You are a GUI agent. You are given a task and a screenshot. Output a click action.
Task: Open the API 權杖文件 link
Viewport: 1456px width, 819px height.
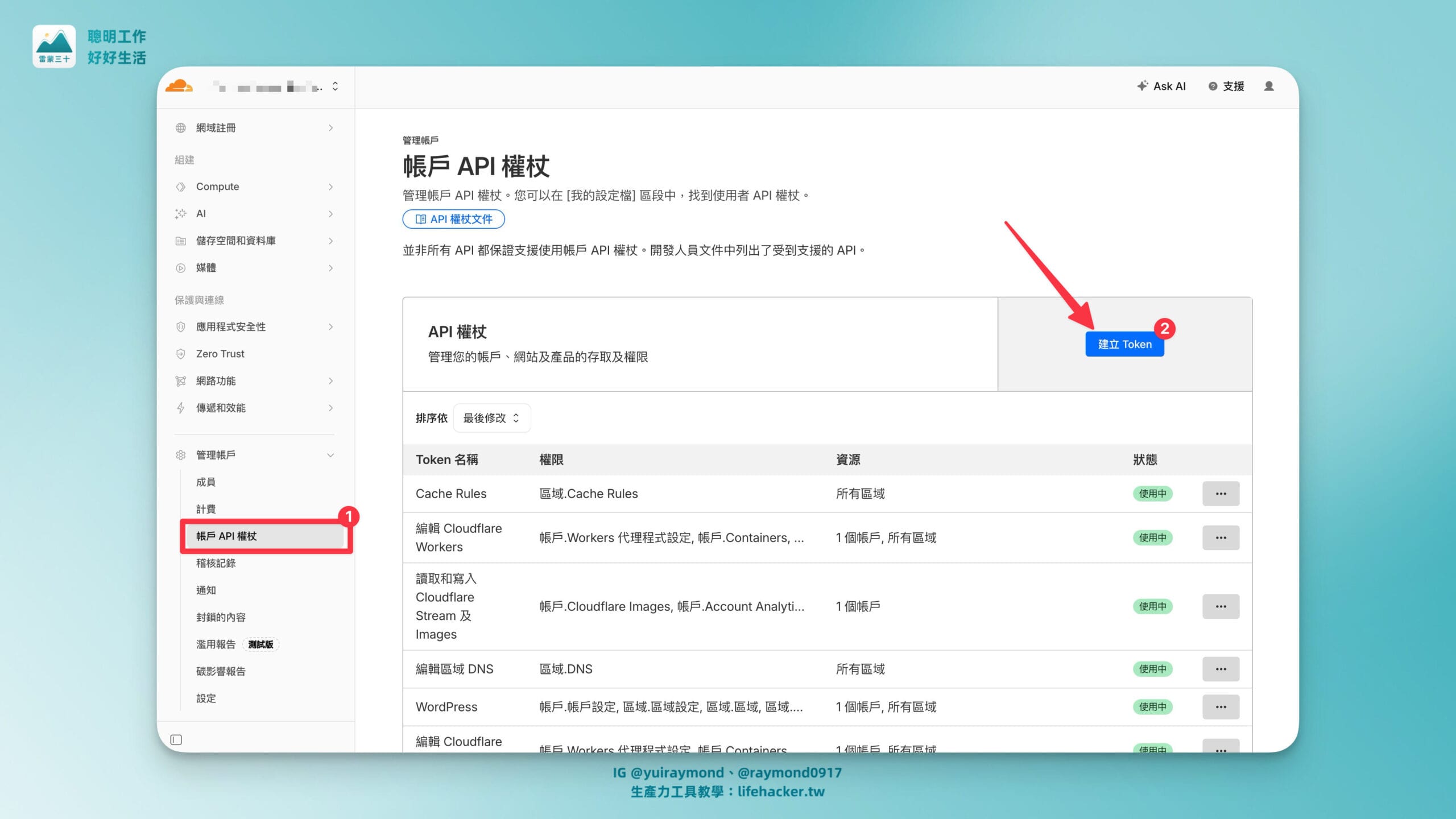coord(453,219)
